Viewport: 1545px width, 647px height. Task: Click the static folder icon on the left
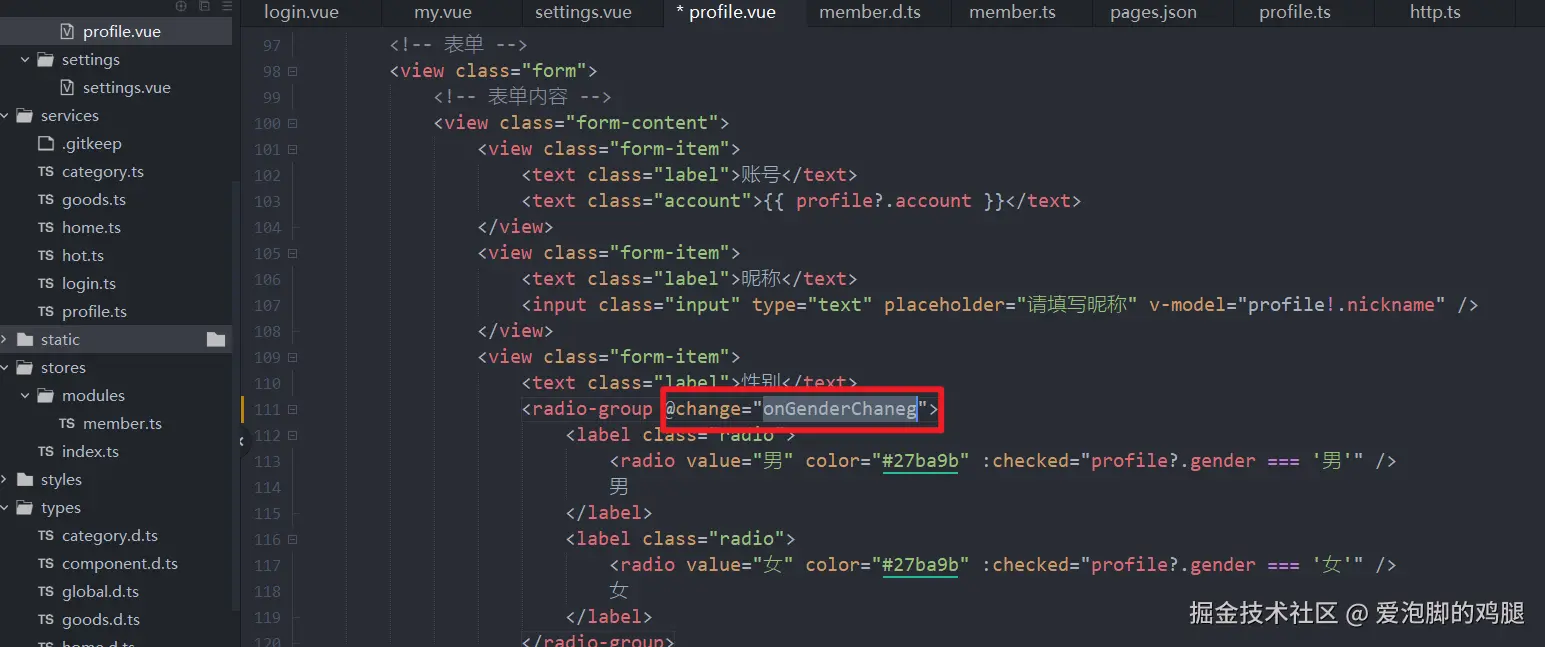(x=25, y=340)
